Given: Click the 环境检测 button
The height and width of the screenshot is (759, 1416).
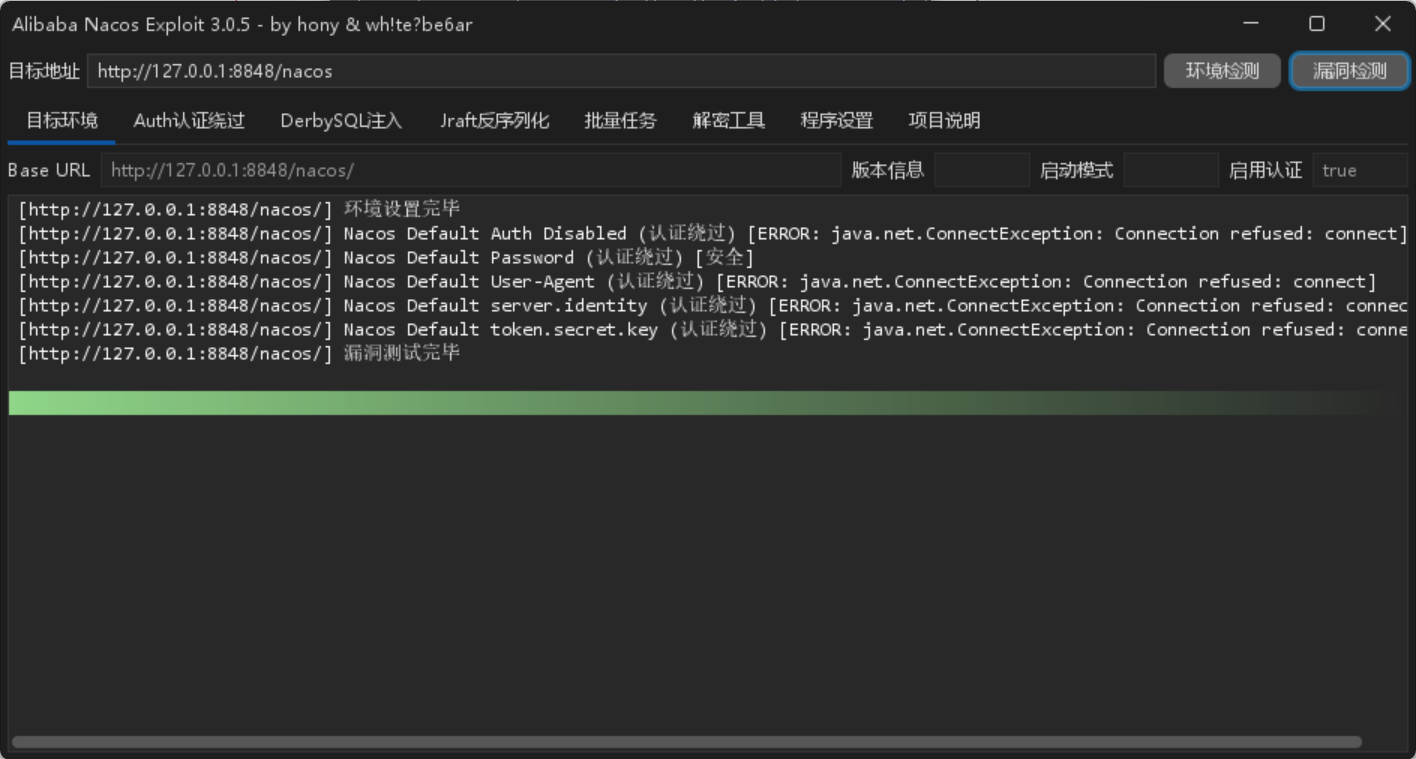Looking at the screenshot, I should coord(1222,71).
